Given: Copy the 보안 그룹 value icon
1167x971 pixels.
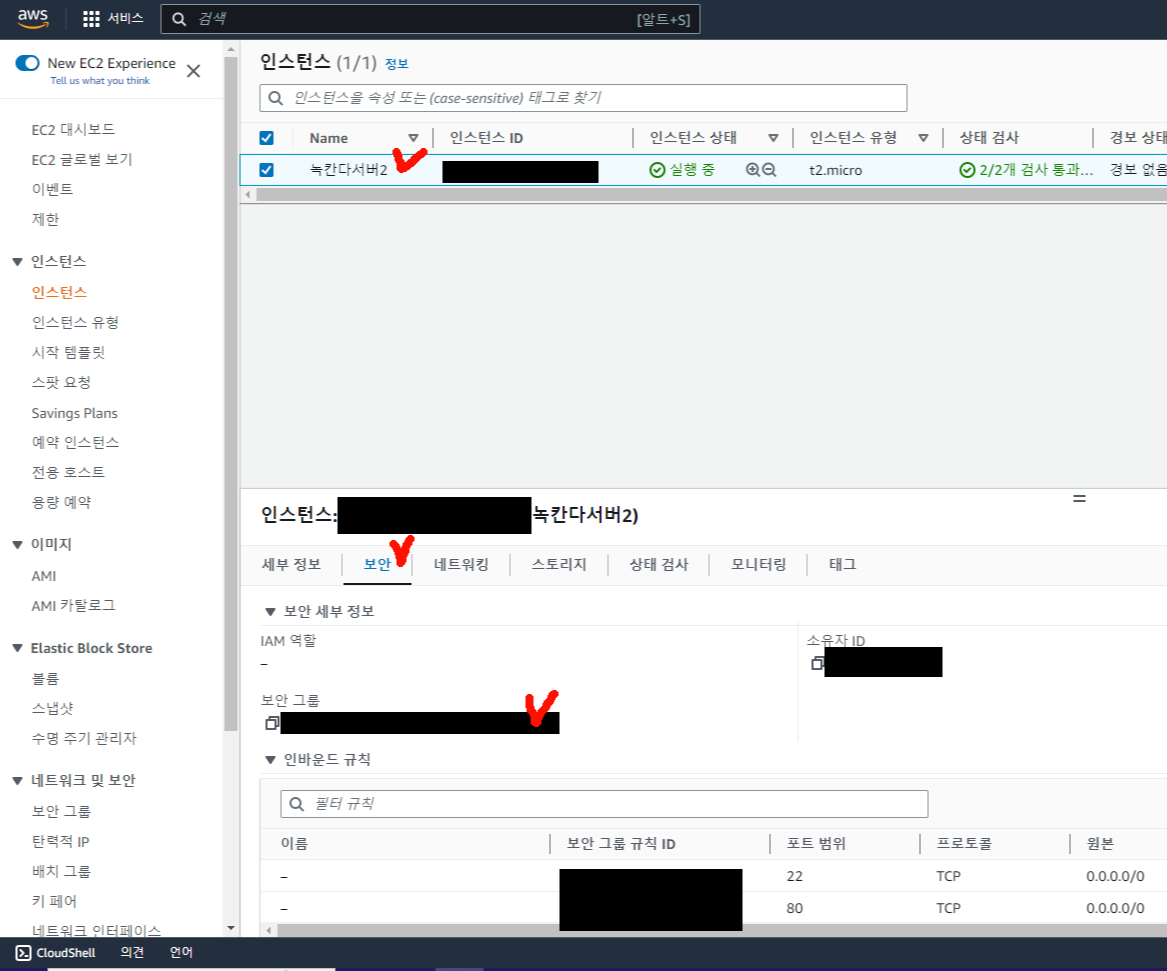Looking at the screenshot, I should [x=272, y=722].
